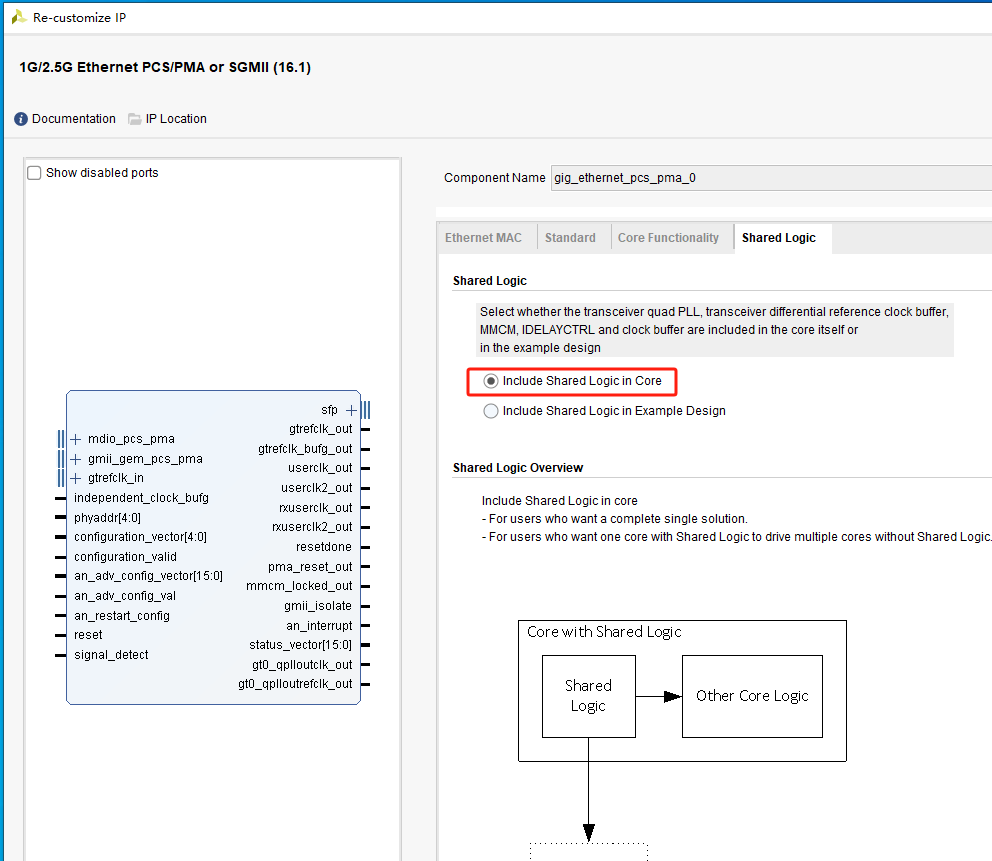
Task: Select Include Shared Logic in Example Design
Action: [490, 411]
